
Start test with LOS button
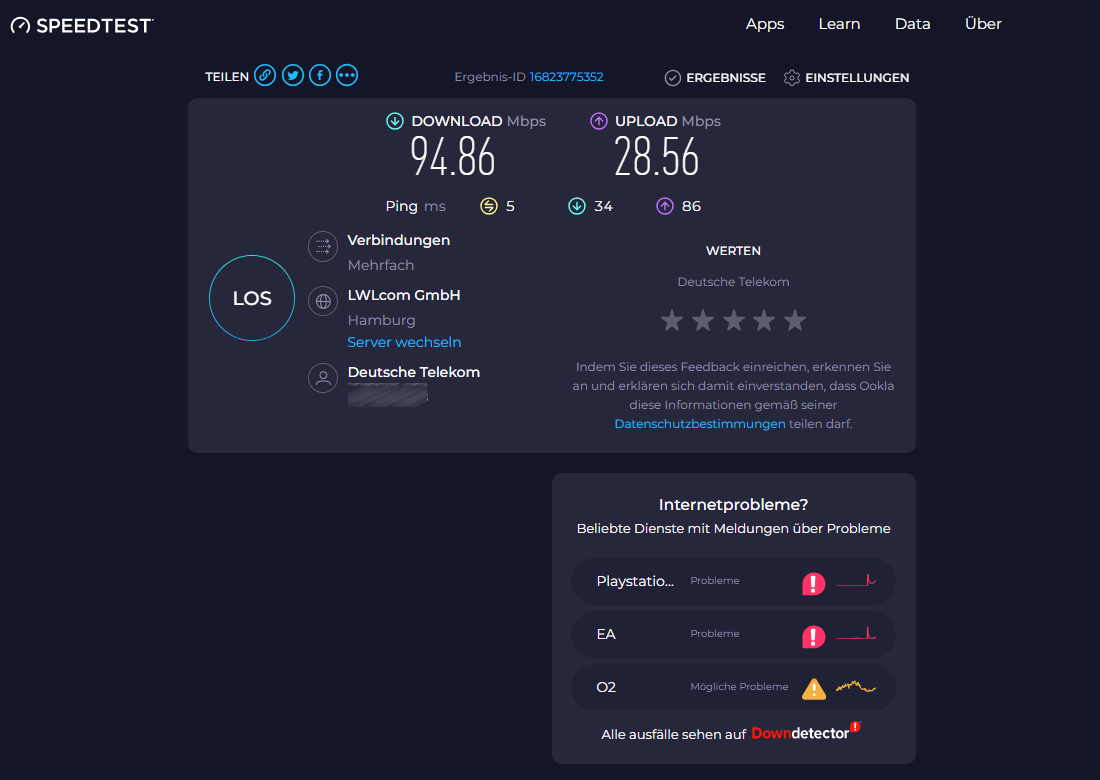(x=252, y=298)
